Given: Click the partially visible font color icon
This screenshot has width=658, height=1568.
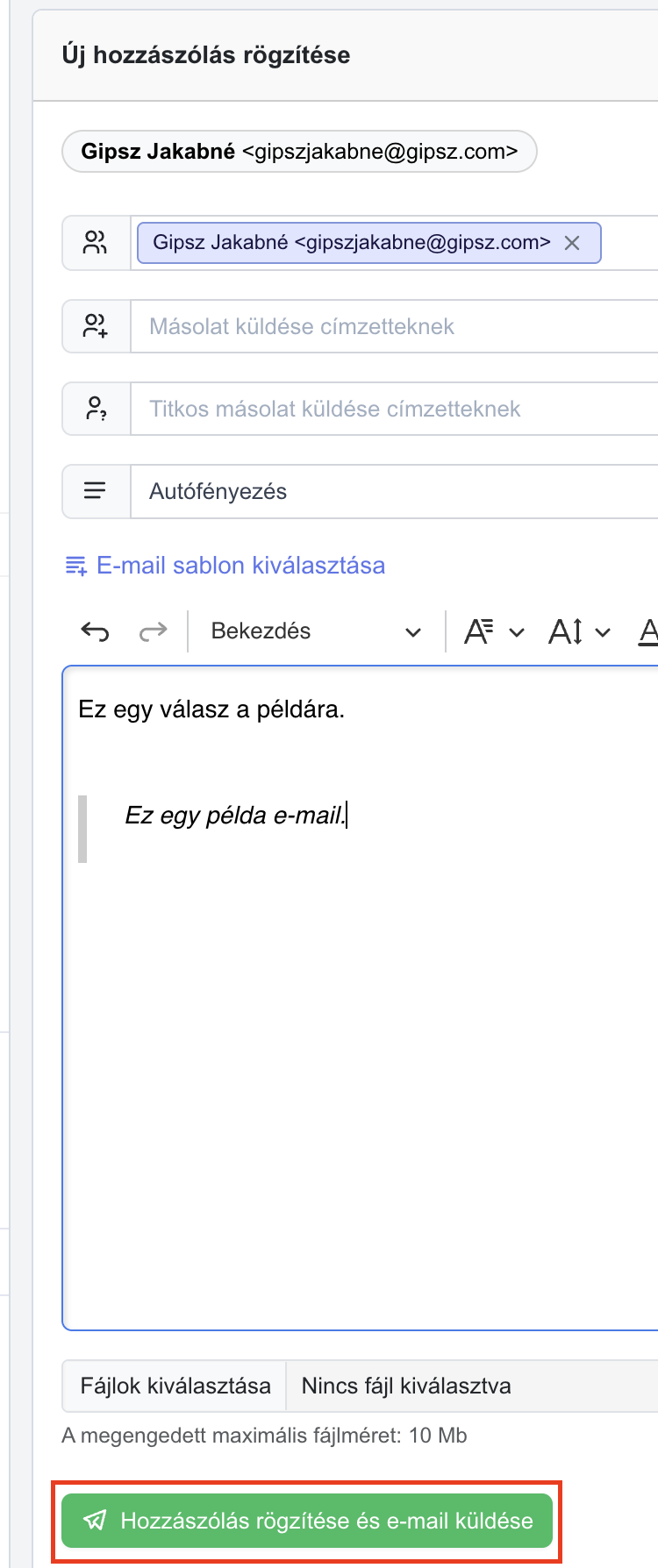Looking at the screenshot, I should pyautogui.click(x=649, y=631).
